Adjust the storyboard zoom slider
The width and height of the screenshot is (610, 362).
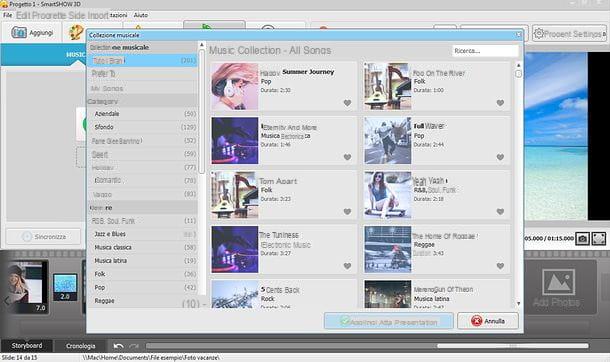(513, 346)
